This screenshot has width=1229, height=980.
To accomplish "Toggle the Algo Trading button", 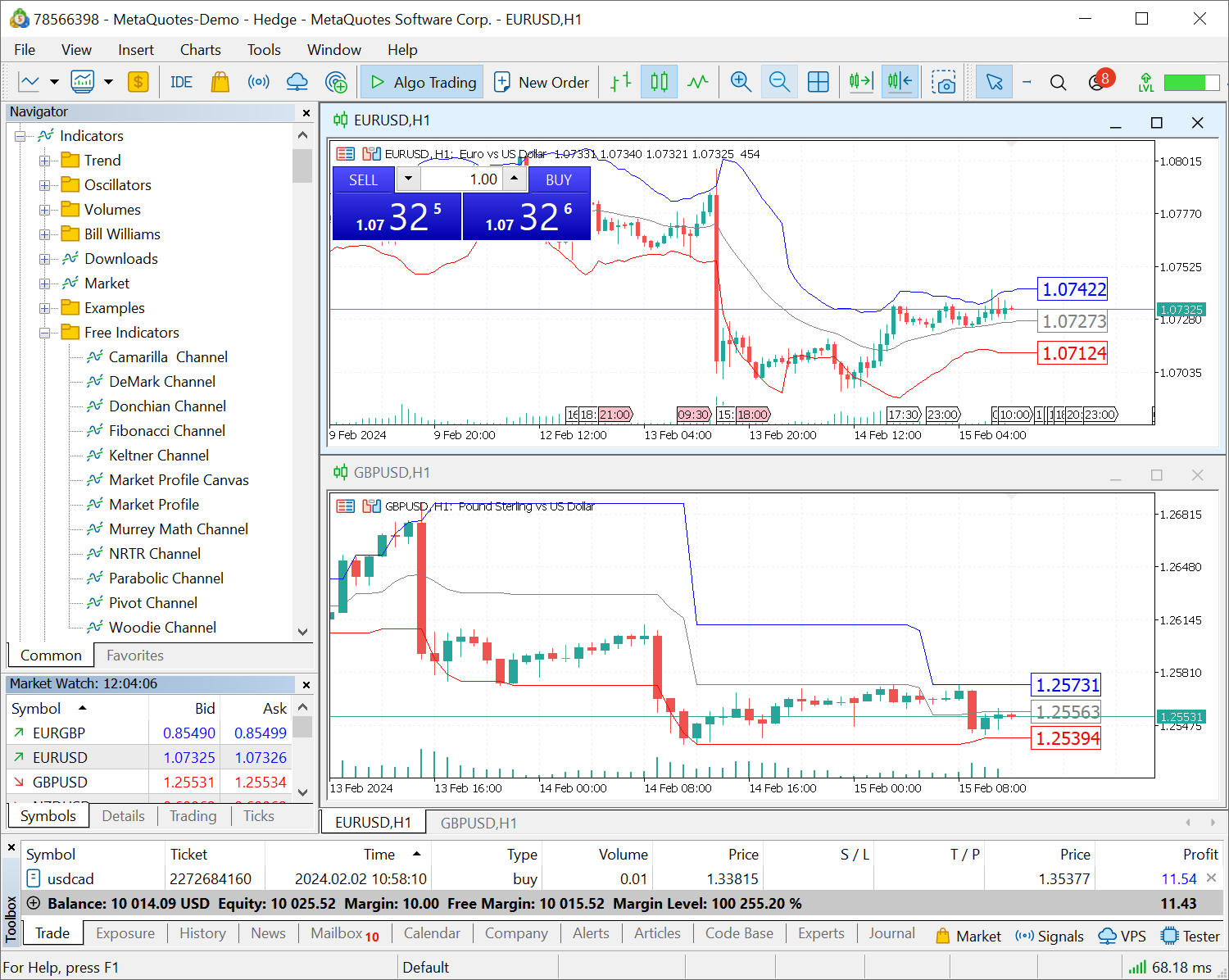I will tap(422, 82).
